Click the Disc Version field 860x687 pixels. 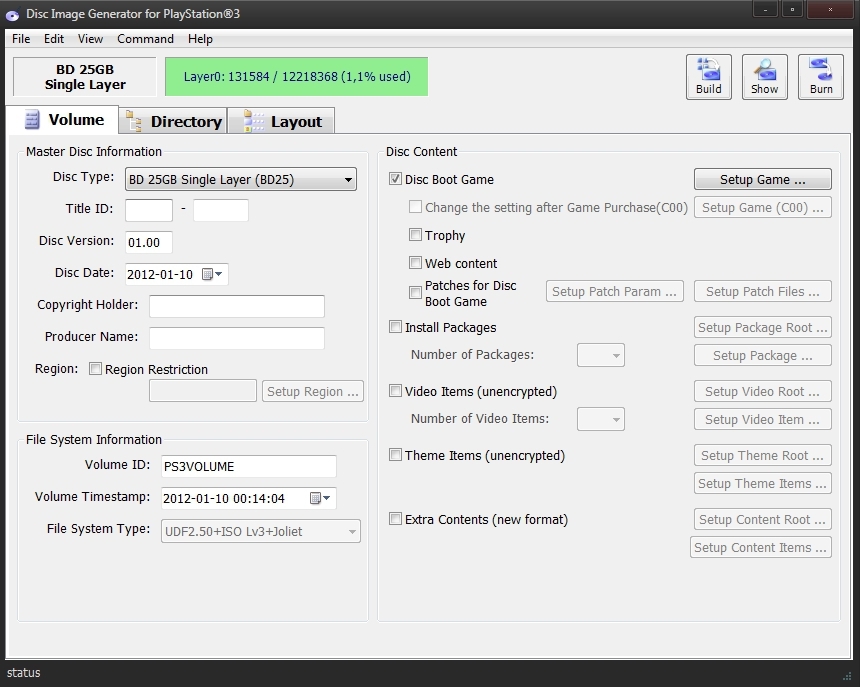click(149, 242)
